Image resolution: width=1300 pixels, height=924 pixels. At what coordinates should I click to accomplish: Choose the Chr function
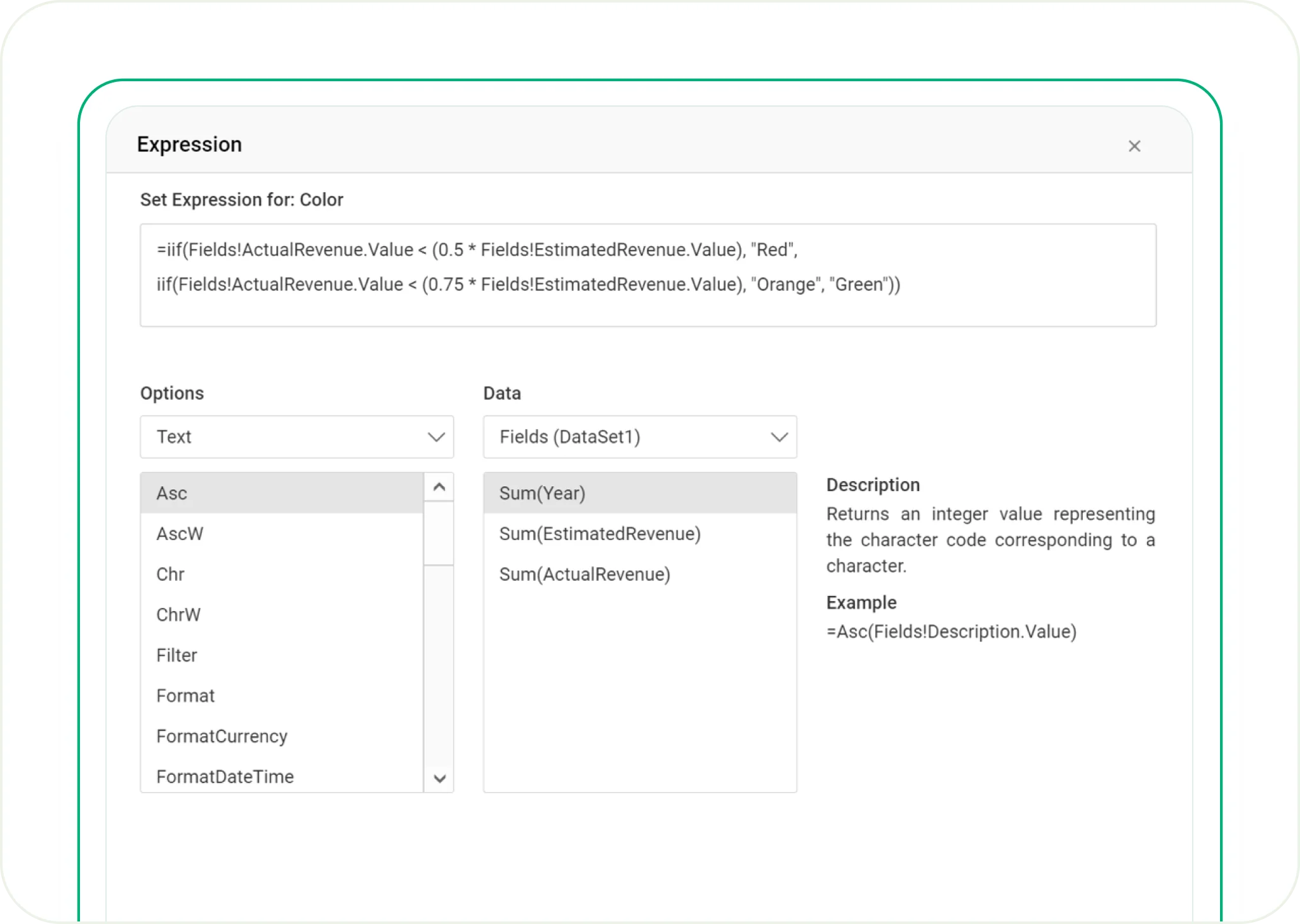[170, 574]
